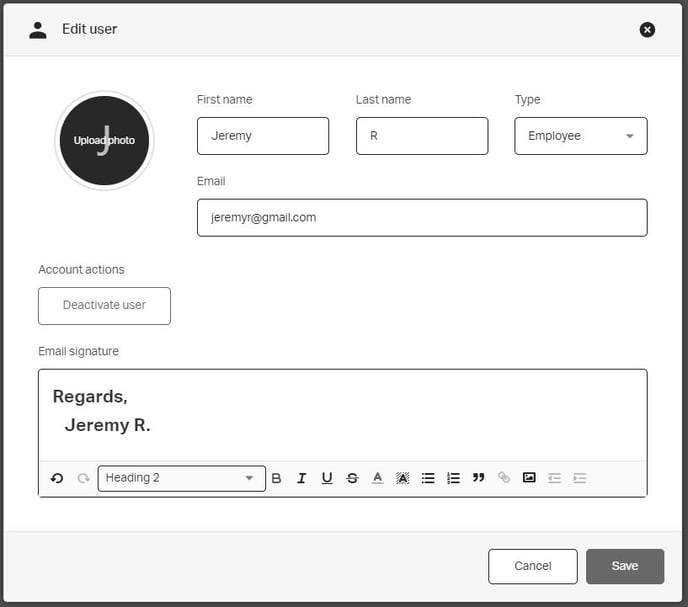Focus the First name field containing Jeremy
The image size is (688, 607).
262,136
